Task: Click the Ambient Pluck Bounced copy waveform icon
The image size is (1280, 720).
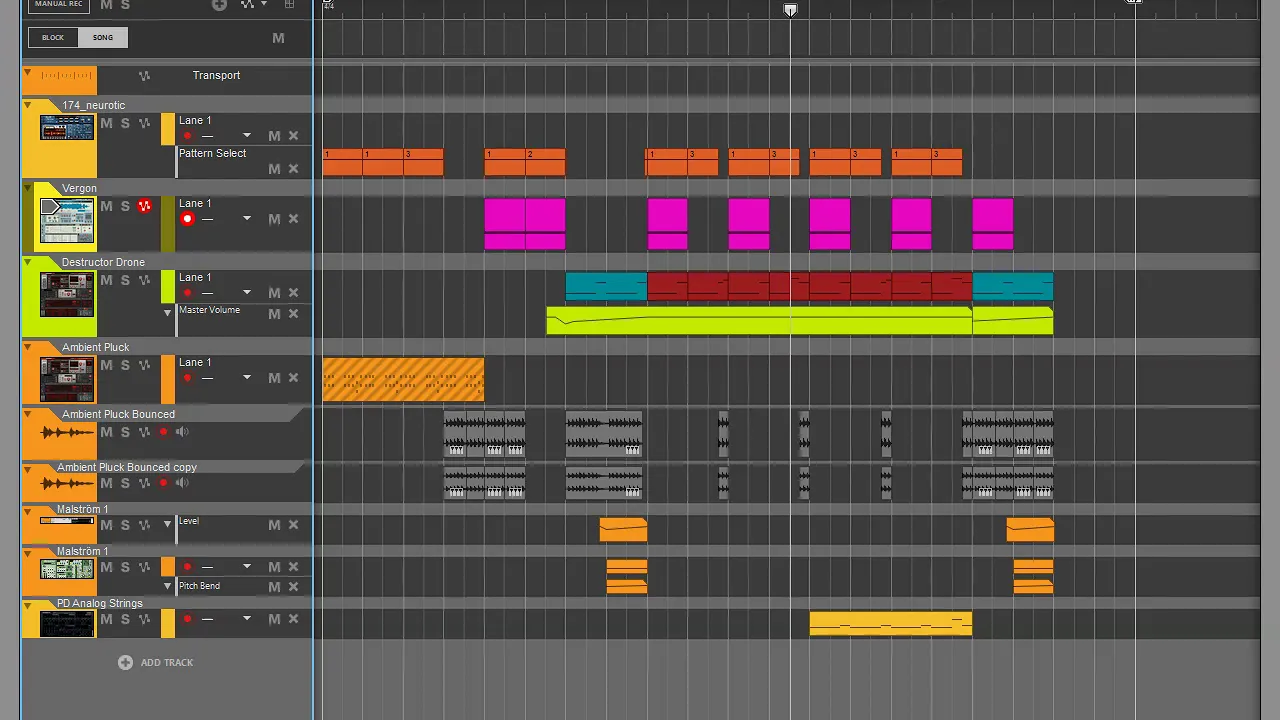Action: pyautogui.click(x=67, y=484)
